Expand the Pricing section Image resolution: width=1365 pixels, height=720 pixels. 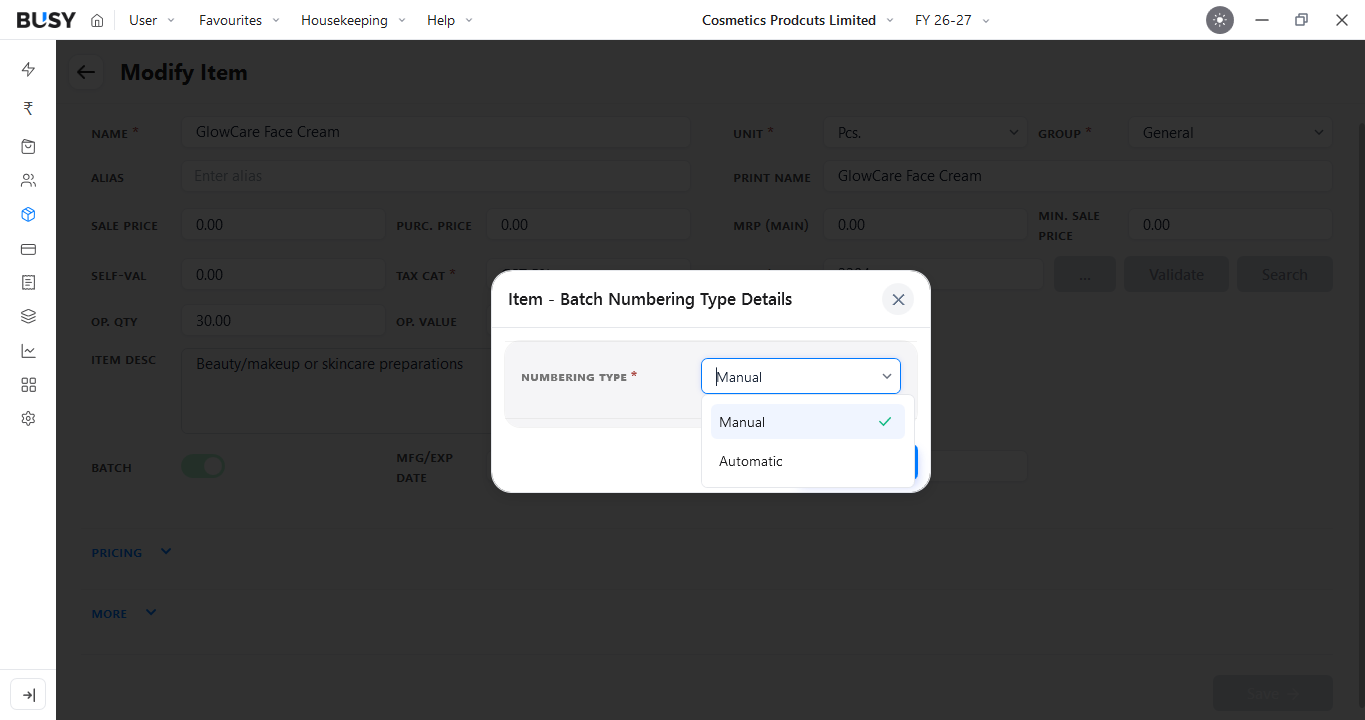coord(131,552)
